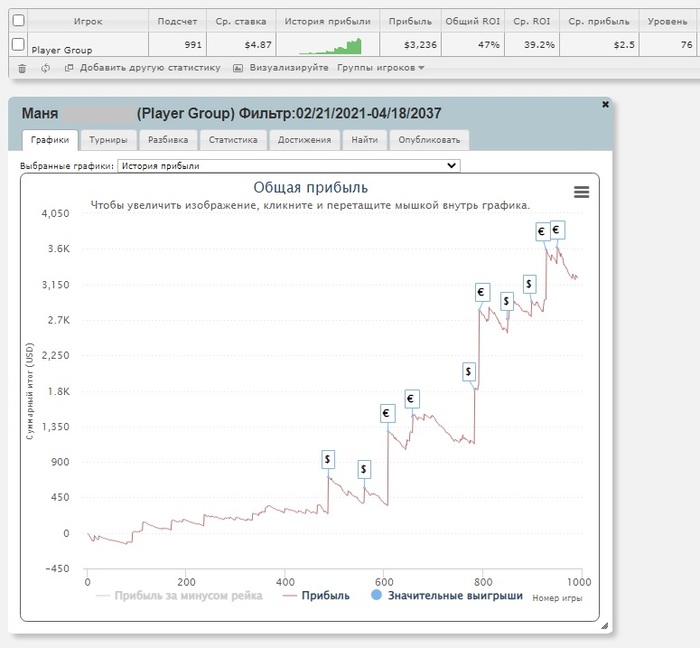Click Добавить другую статистику link

[150, 68]
